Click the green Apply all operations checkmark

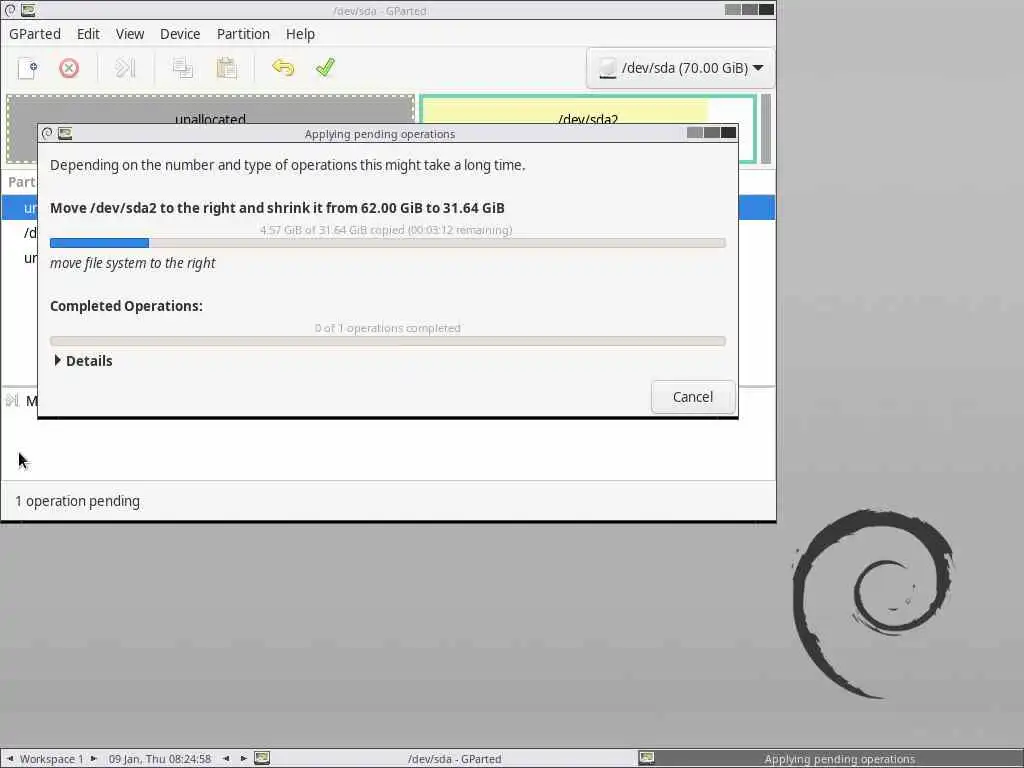click(325, 67)
